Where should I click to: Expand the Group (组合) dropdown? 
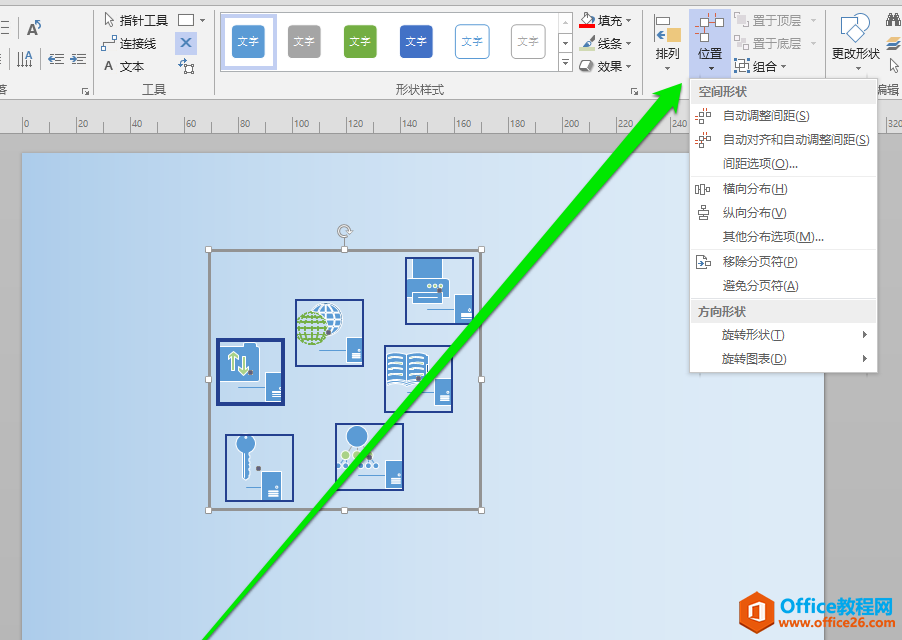[x=761, y=66]
